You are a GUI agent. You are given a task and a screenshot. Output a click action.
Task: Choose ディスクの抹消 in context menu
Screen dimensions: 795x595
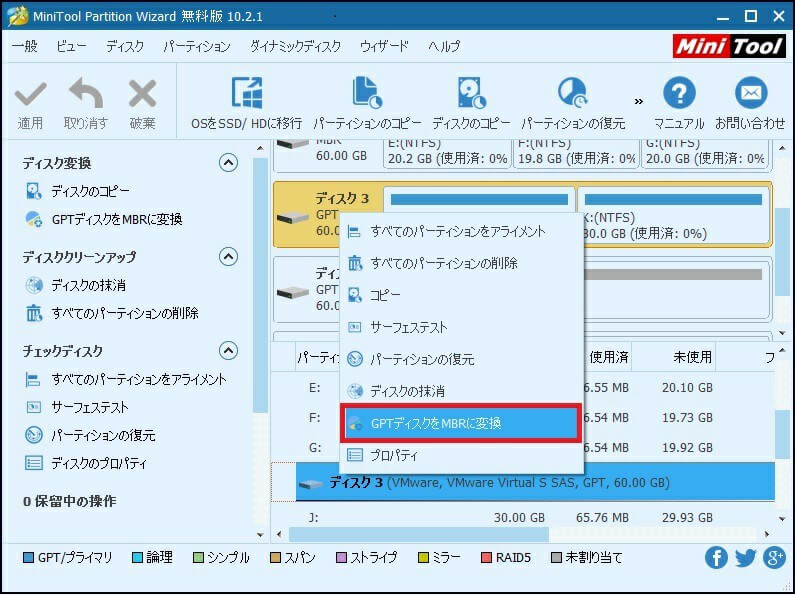[461, 391]
